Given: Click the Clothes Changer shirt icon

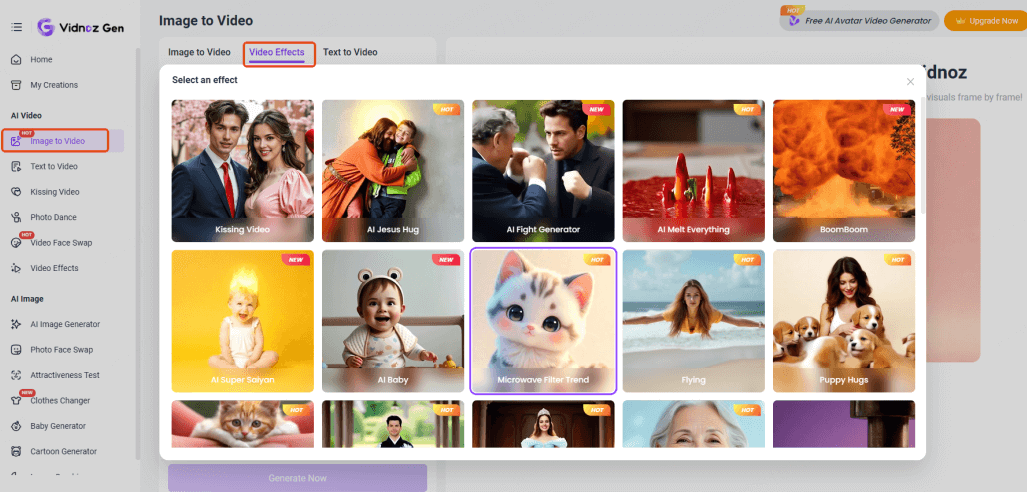Looking at the screenshot, I should [16, 401].
